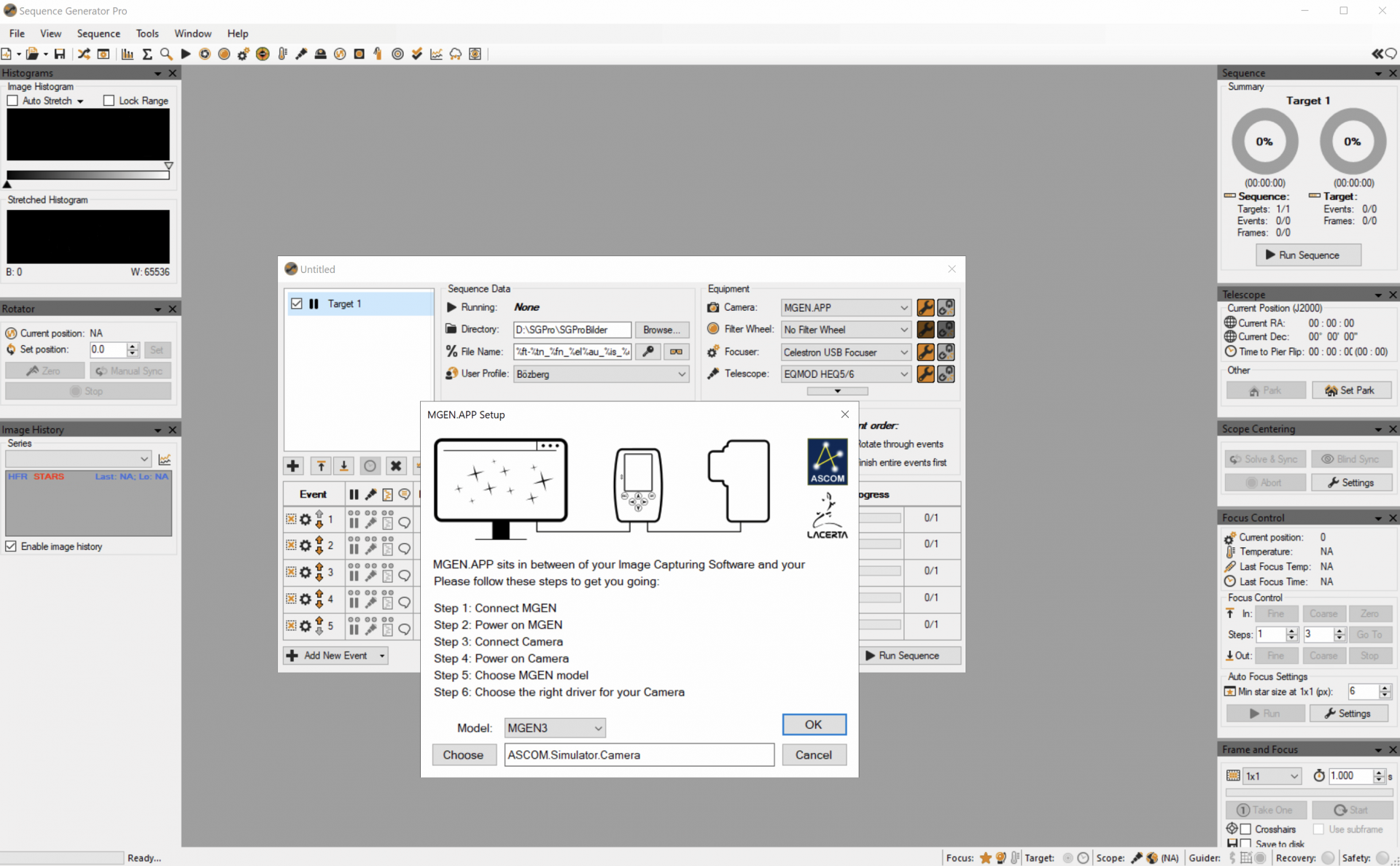1400x866 pixels.
Task: Click Set Park in Telescope panel
Action: 1351,390
